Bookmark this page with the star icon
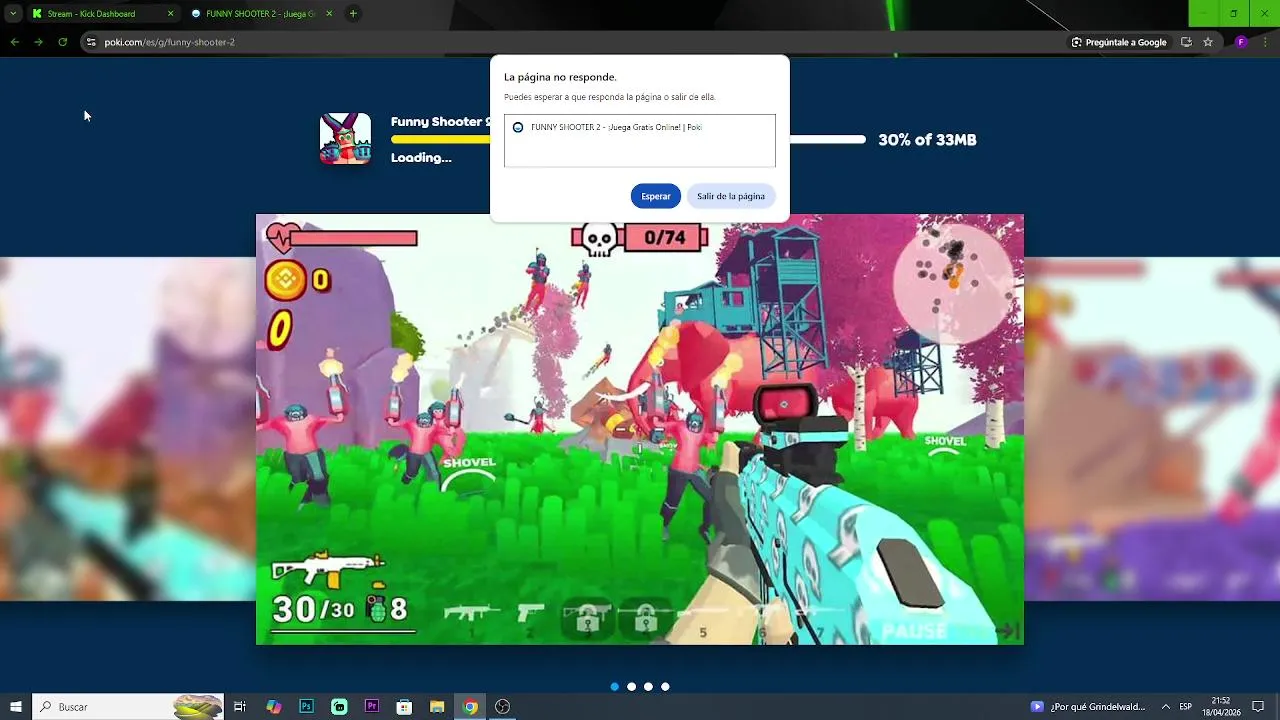Viewport: 1280px width, 720px height. point(1208,42)
